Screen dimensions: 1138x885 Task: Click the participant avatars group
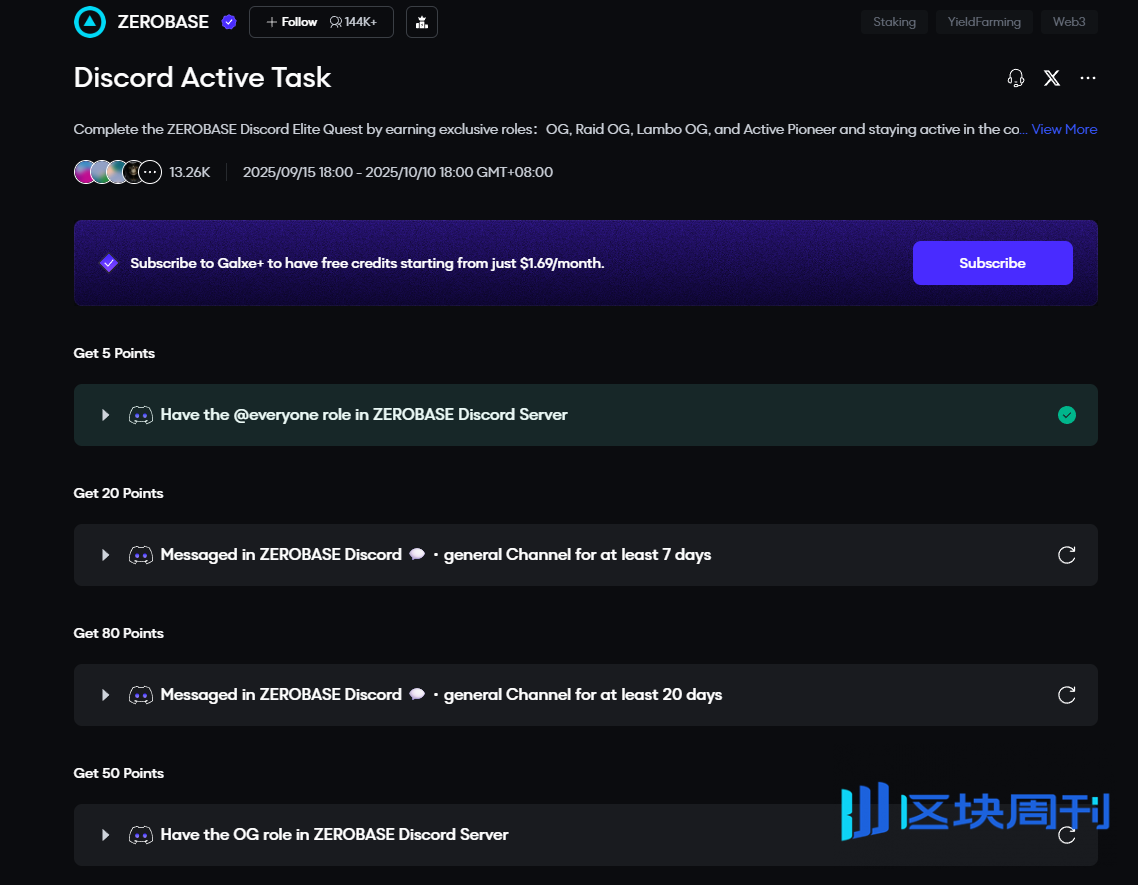pos(117,172)
